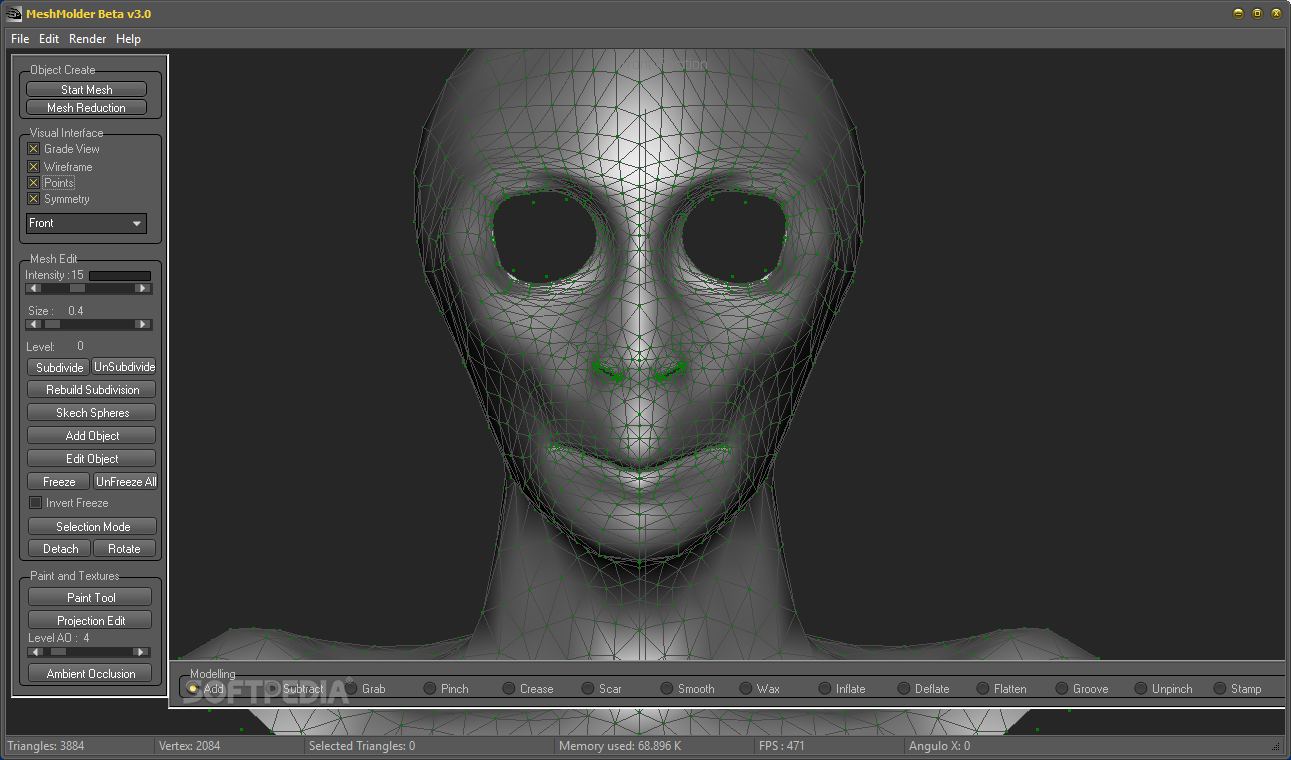Run Ambient Occlusion
The height and width of the screenshot is (760, 1291).
click(x=91, y=674)
